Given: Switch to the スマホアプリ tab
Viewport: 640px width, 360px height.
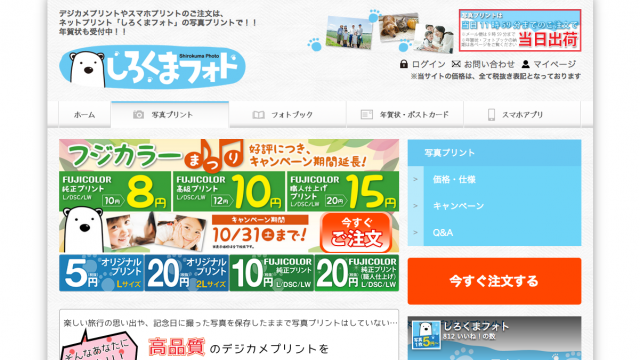Looking at the screenshot, I should [522, 115].
